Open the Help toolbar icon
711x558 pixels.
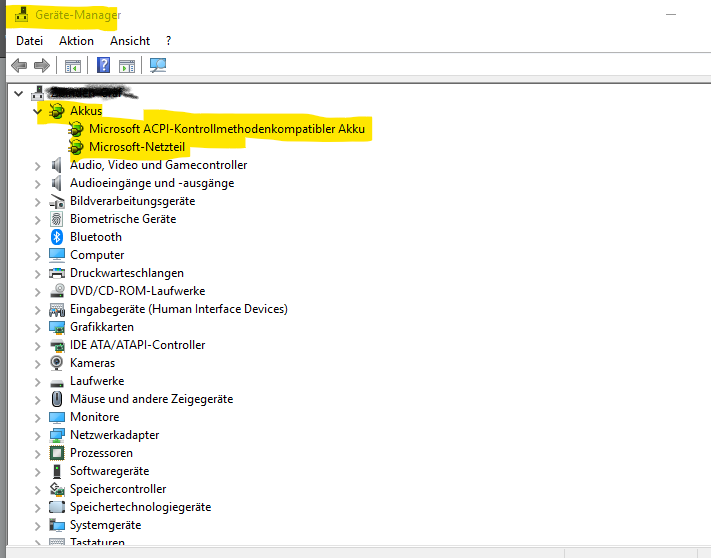(x=103, y=65)
